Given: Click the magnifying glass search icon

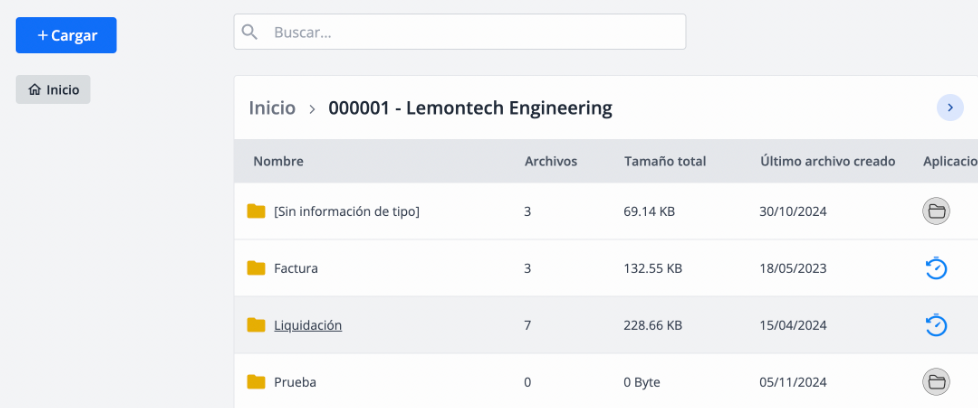Looking at the screenshot, I should click(x=249, y=32).
